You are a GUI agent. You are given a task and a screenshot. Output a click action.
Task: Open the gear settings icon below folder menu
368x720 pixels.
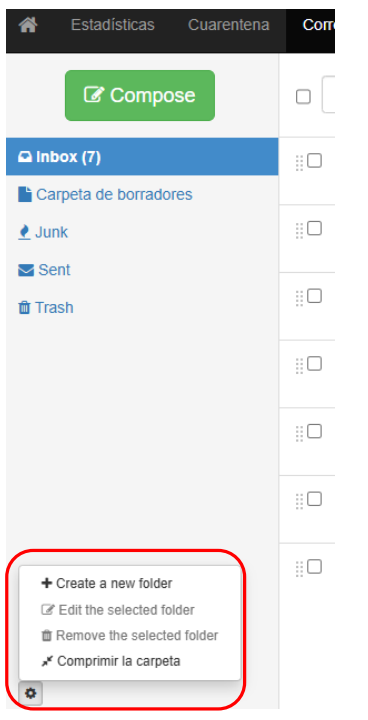pyautogui.click(x=30, y=693)
